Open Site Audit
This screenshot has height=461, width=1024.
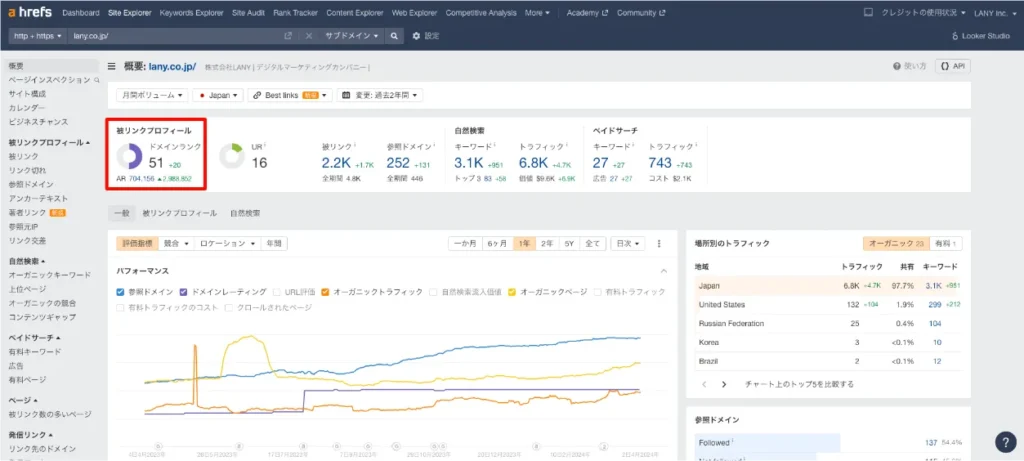(x=248, y=12)
